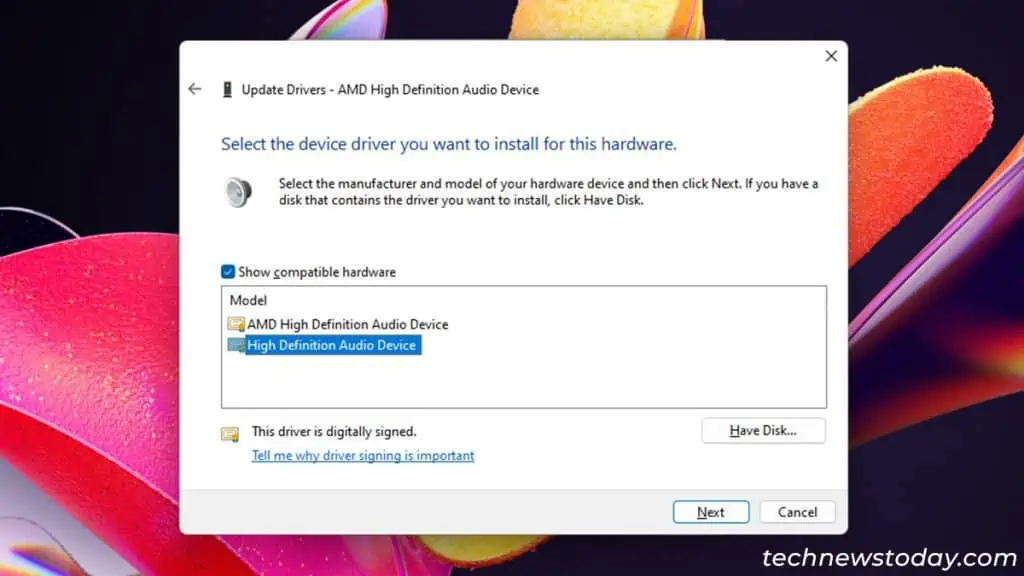Cancel the driver update
Image resolution: width=1024 pixels, height=576 pixels.
(797, 512)
